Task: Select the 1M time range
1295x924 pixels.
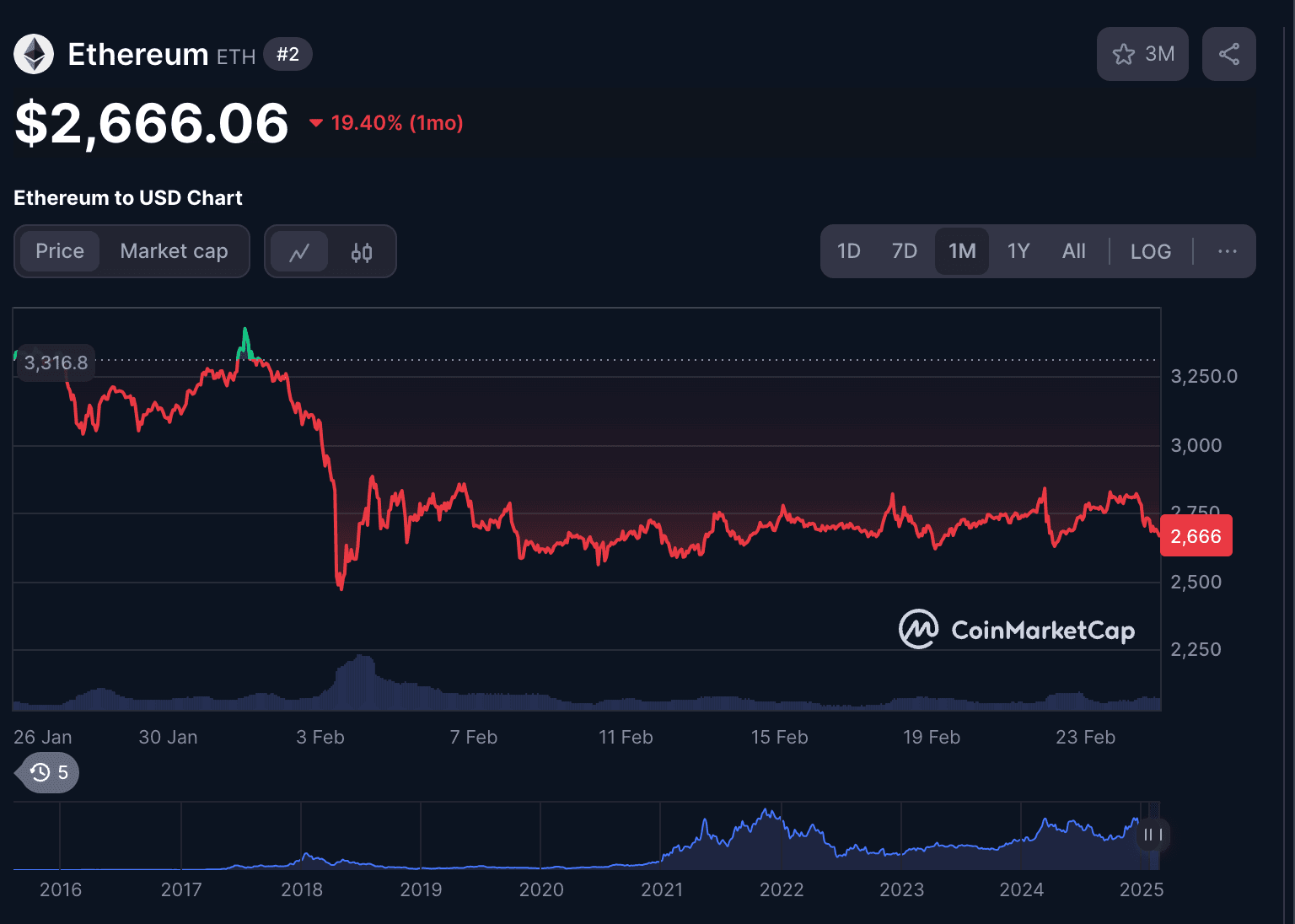Action: pos(962,251)
